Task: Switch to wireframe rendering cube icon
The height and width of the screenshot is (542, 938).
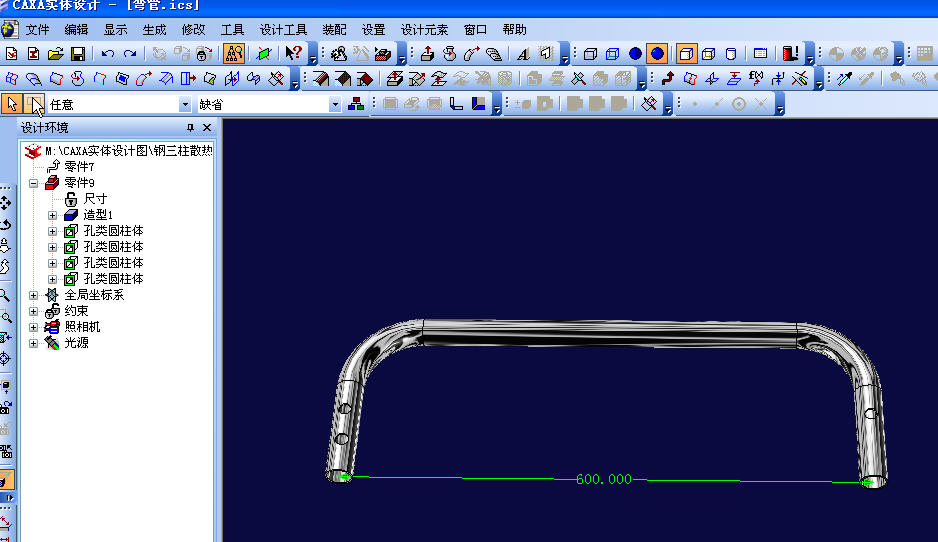Action: coord(590,54)
